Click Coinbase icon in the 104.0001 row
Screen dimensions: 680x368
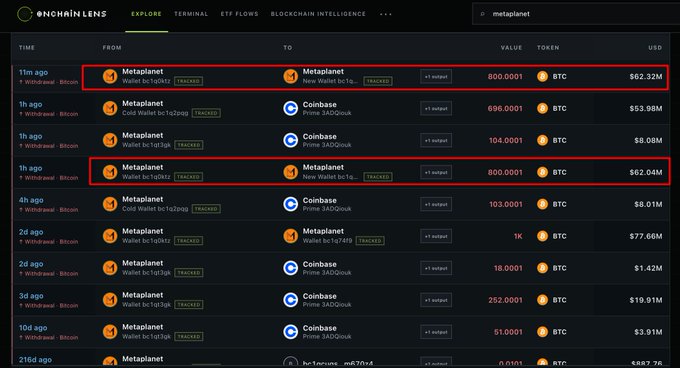291,140
